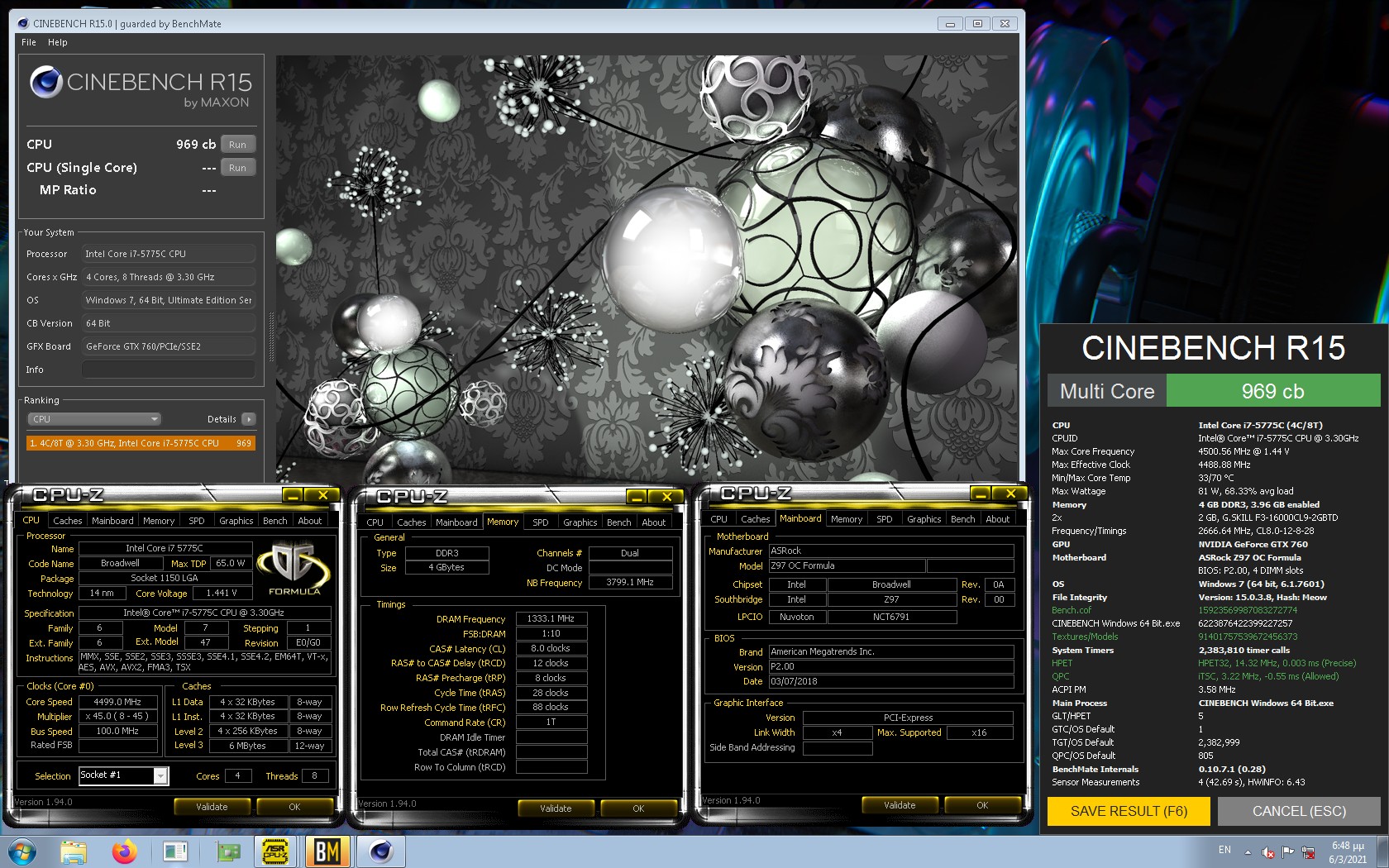Click OK in the middle CPU-Z window

point(638,808)
